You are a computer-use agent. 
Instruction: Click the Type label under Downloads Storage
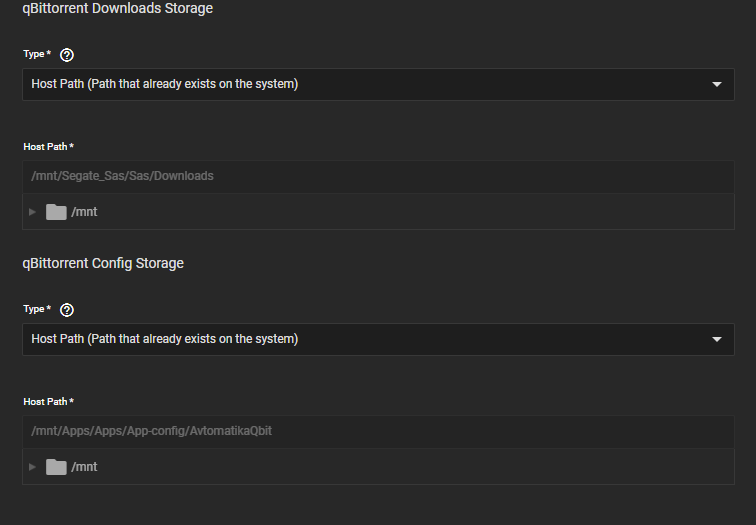(x=36, y=54)
